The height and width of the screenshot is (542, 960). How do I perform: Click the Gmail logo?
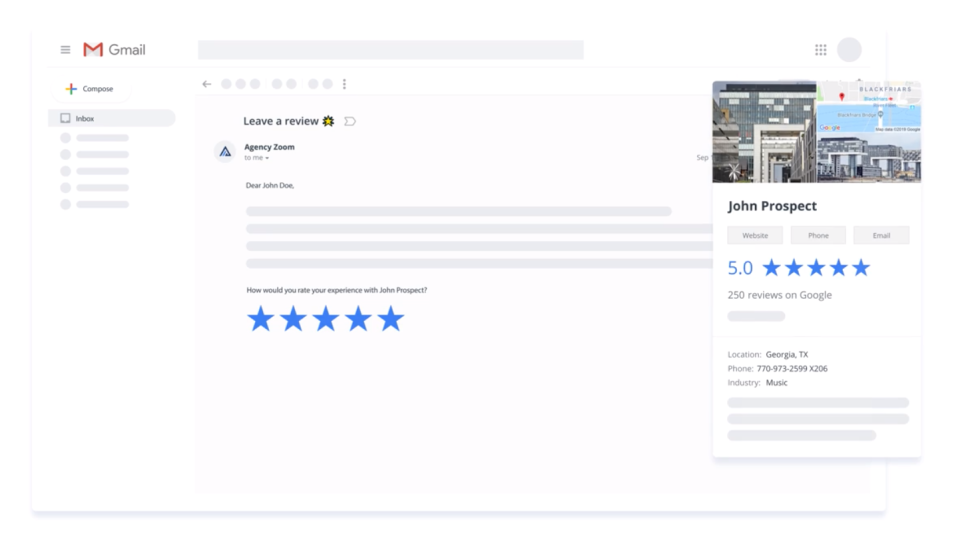pyautogui.click(x=114, y=50)
